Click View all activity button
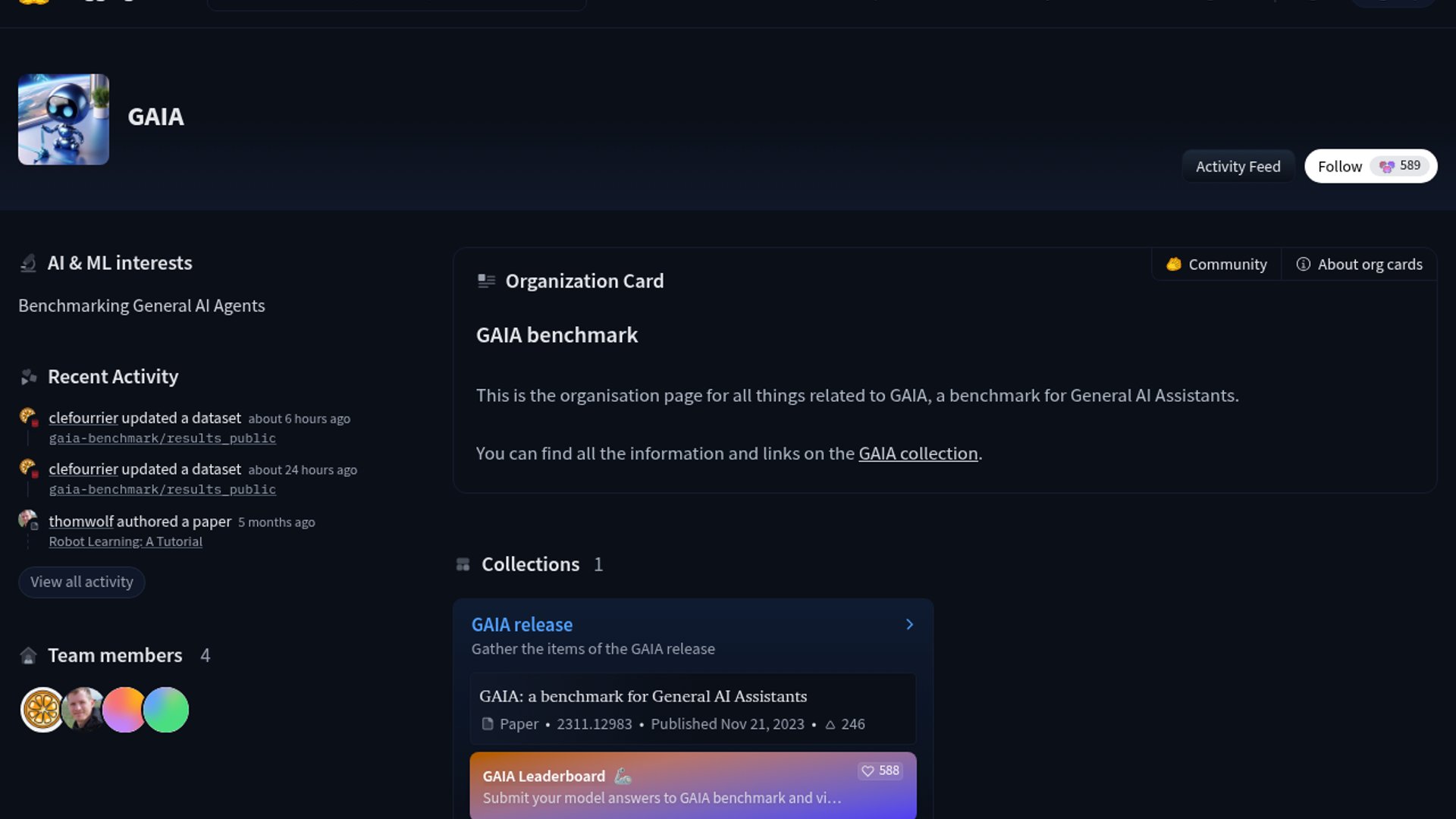The height and width of the screenshot is (819, 1456). [x=82, y=582]
